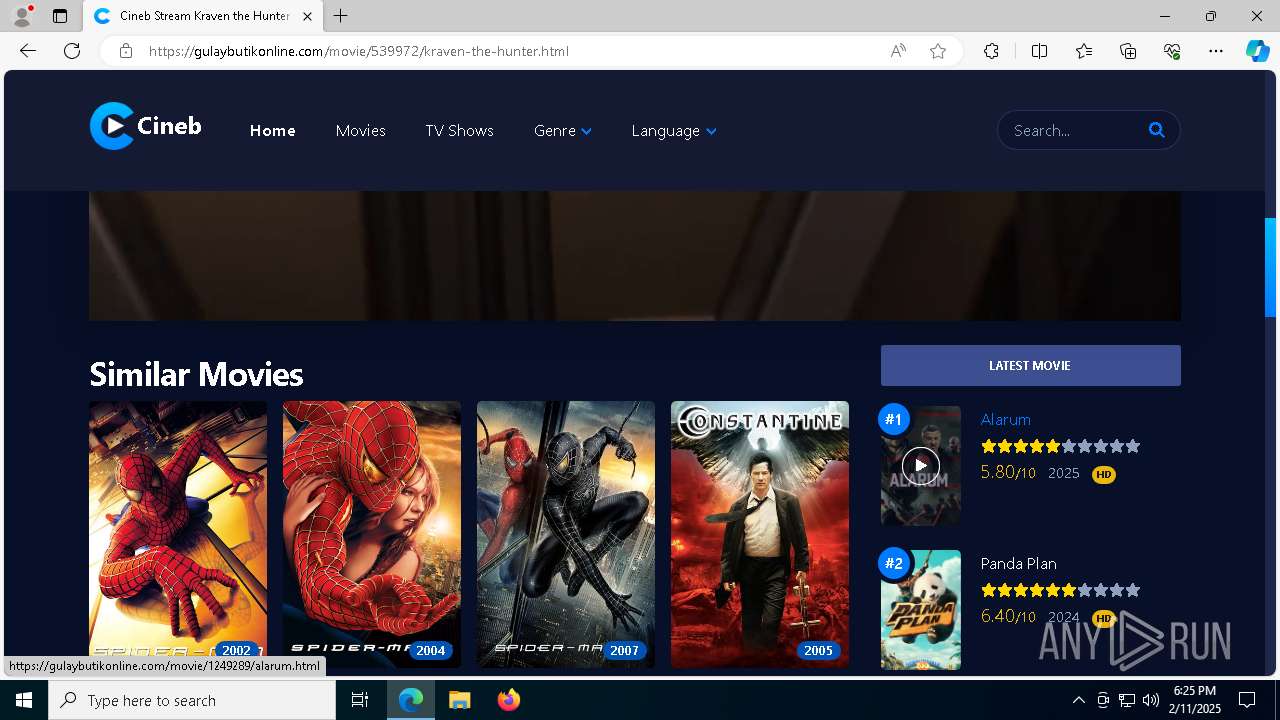The width and height of the screenshot is (1280, 720).
Task: Click the Cineb logo
Action: click(x=146, y=127)
